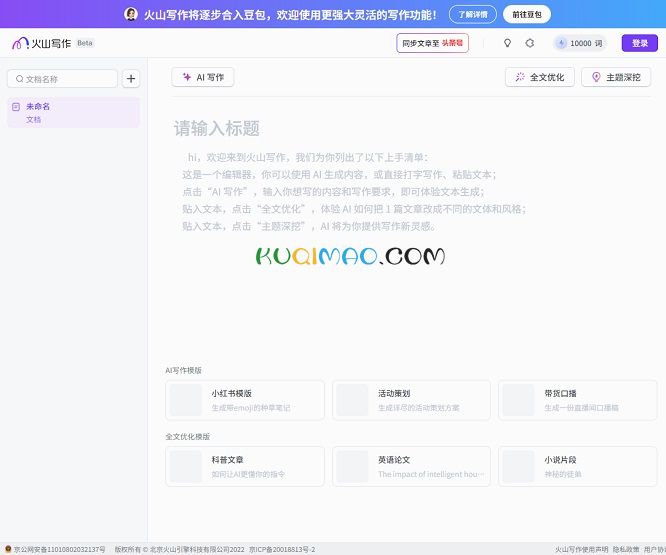Click the AI写作模版 section heading
Viewport: 666px width, 555px height.
click(x=183, y=370)
